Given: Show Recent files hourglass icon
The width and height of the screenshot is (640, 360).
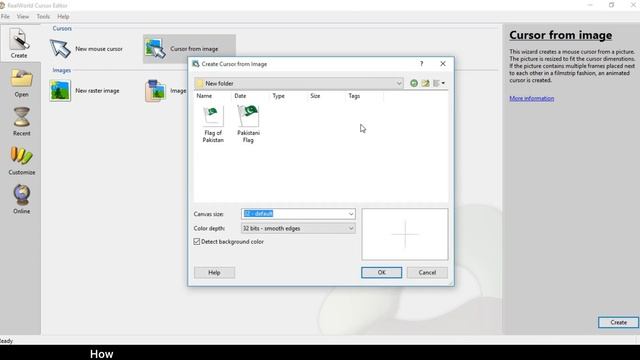Looking at the screenshot, I should (21, 122).
